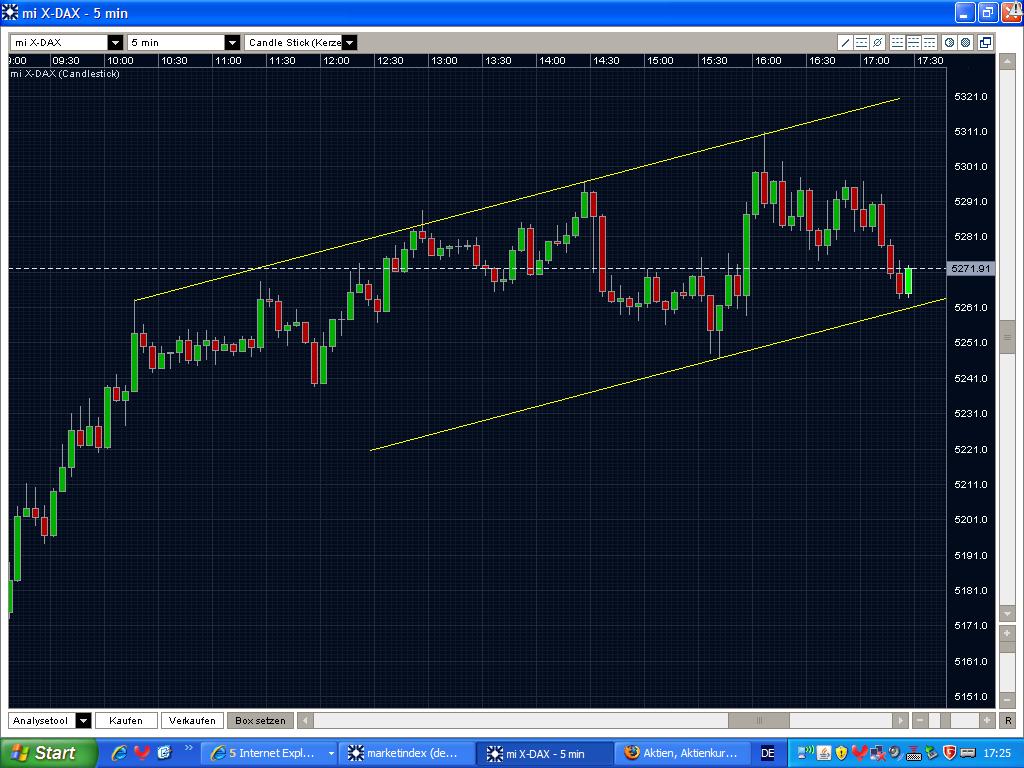Viewport: 1024px width, 768px height.
Task: Click the circle-slash delete drawing icon
Action: tap(878, 43)
